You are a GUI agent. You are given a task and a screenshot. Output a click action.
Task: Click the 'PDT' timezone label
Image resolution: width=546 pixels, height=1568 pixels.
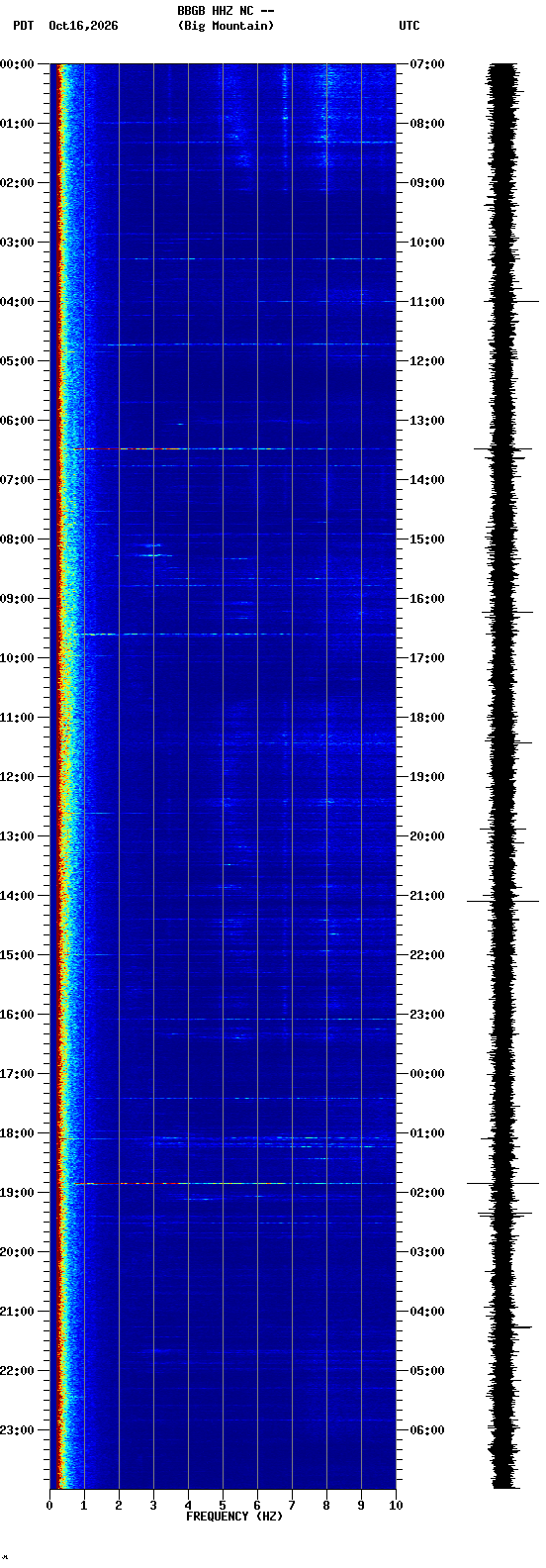coord(24,26)
